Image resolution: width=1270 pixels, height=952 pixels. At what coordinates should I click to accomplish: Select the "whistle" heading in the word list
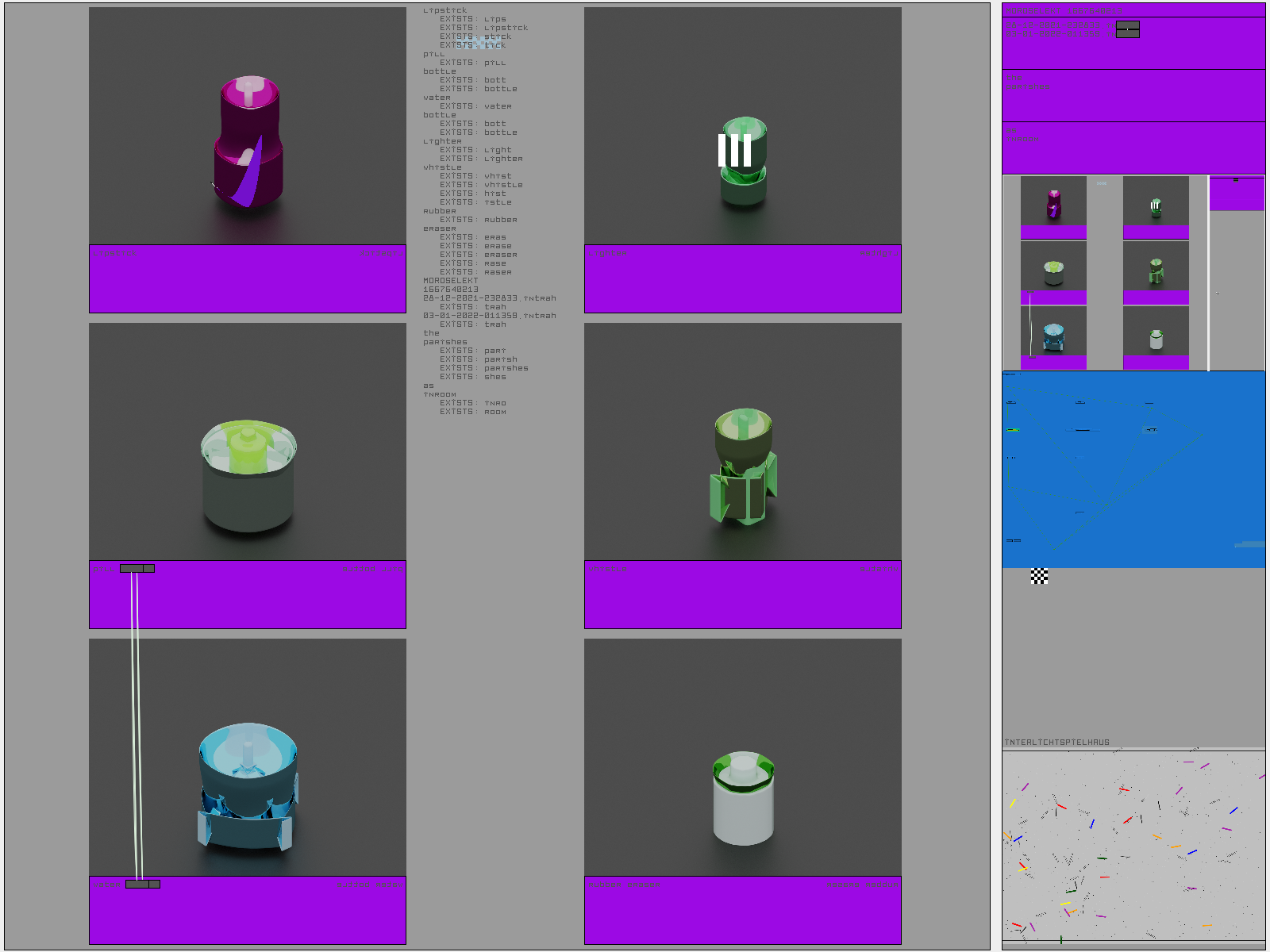[x=442, y=167]
